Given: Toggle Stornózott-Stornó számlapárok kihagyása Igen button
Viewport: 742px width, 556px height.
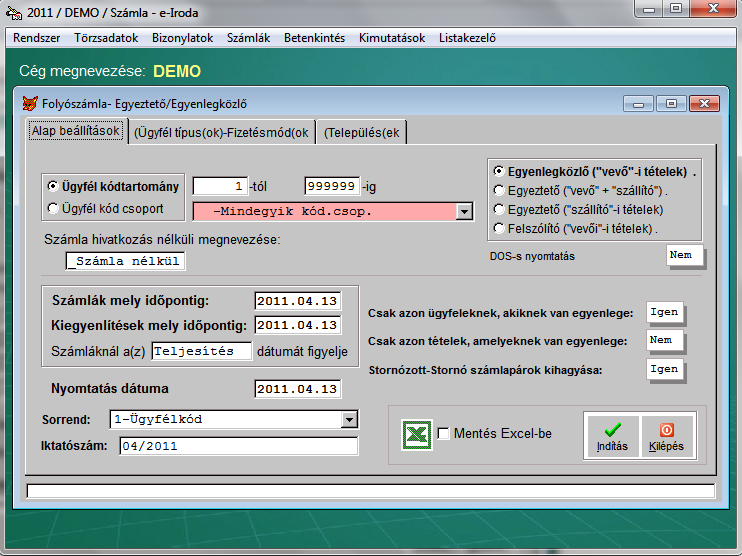Looking at the screenshot, I should 664,369.
